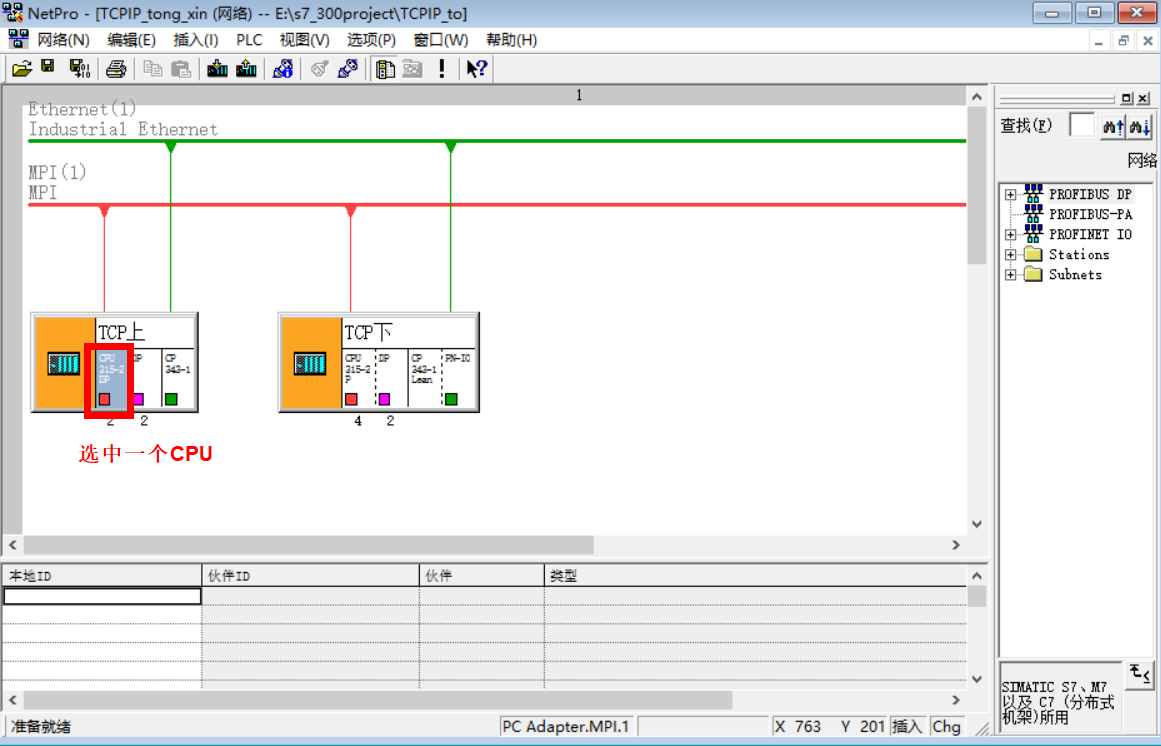Screen dimensions: 1161x746
Task: Click the Print toolbar icon
Action: pyautogui.click(x=116, y=68)
